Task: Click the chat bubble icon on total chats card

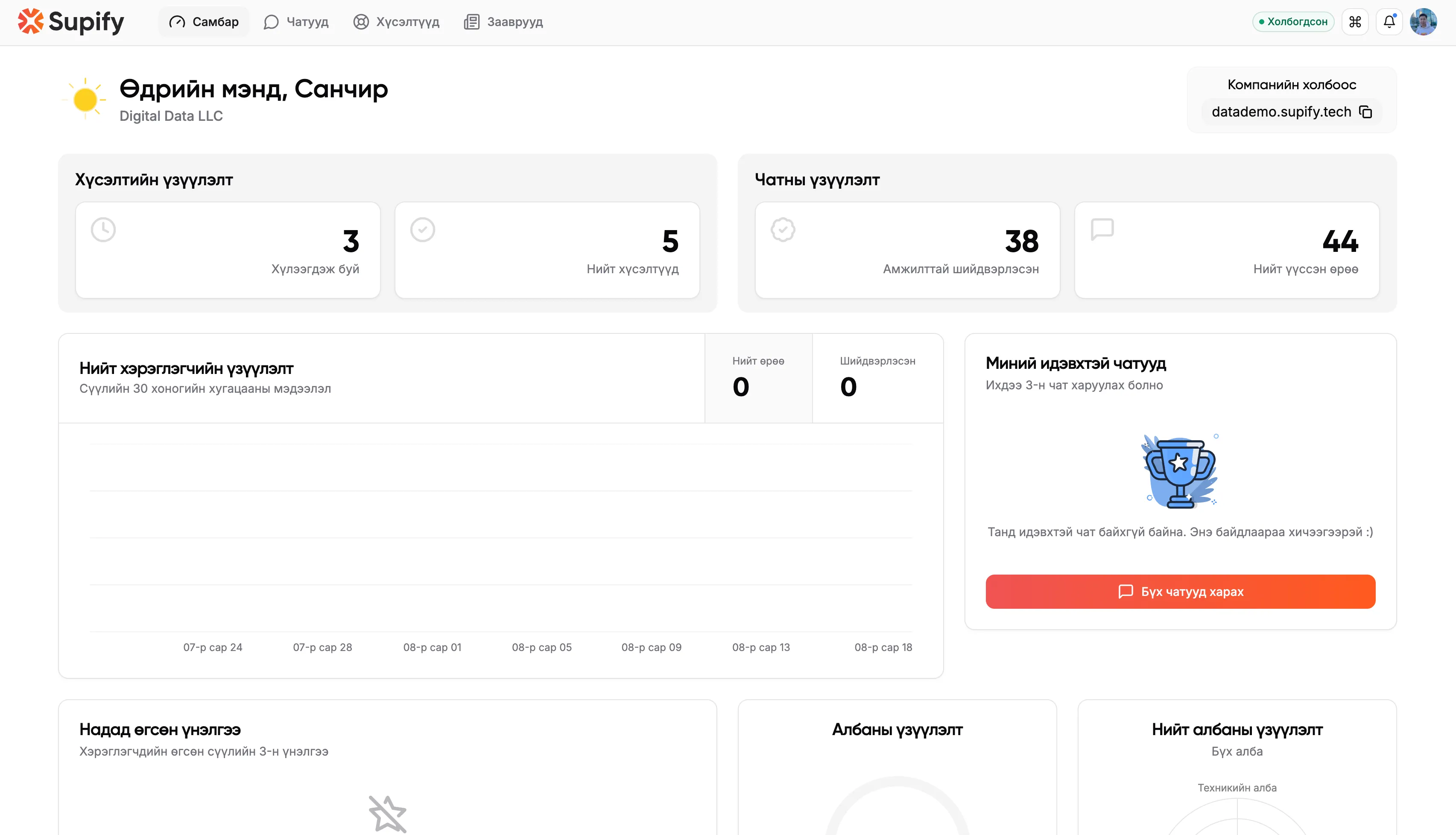Action: point(1102,229)
